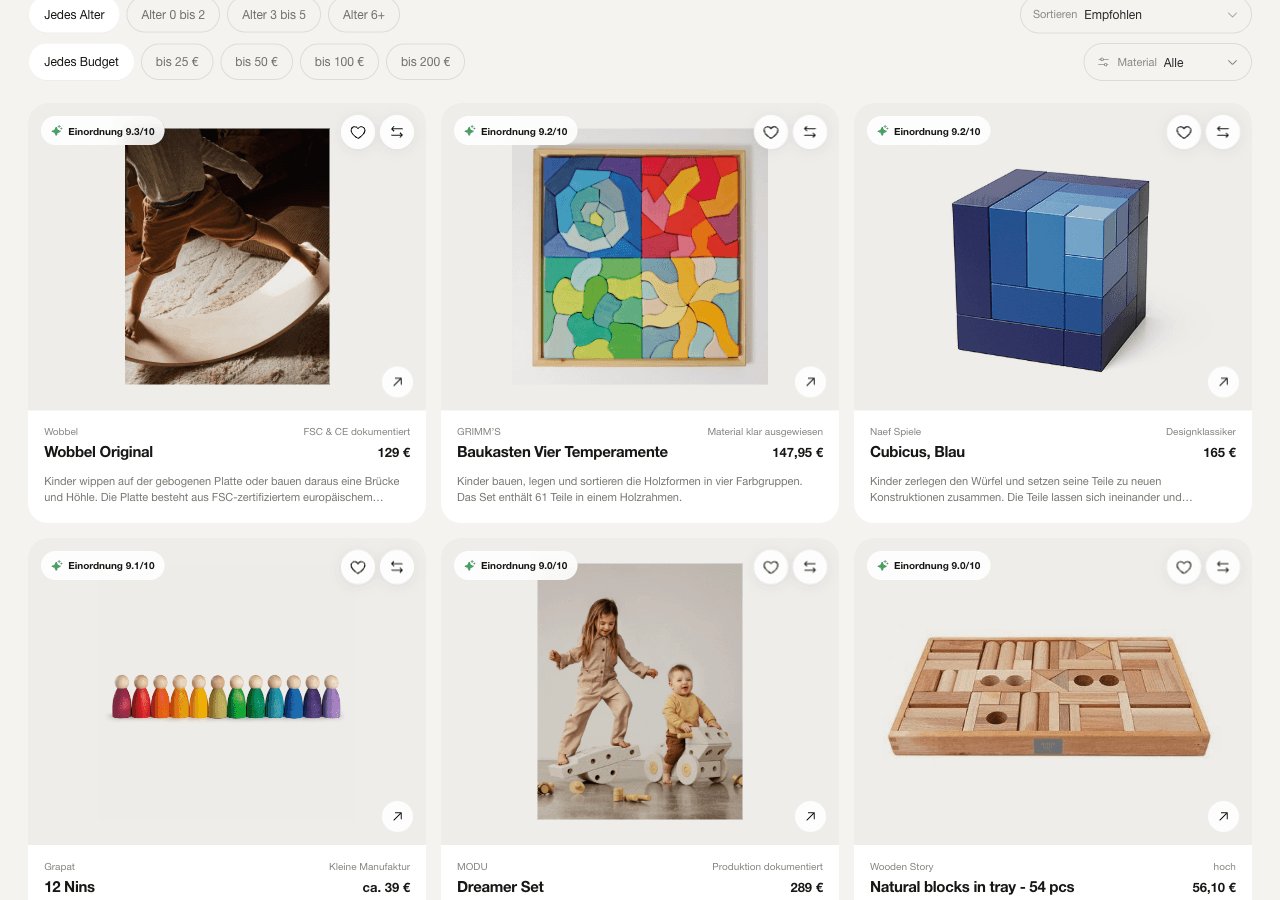Screen dimensions: 1280x900
Task: Click the wooden blocks tray image
Action: click(1048, 698)
